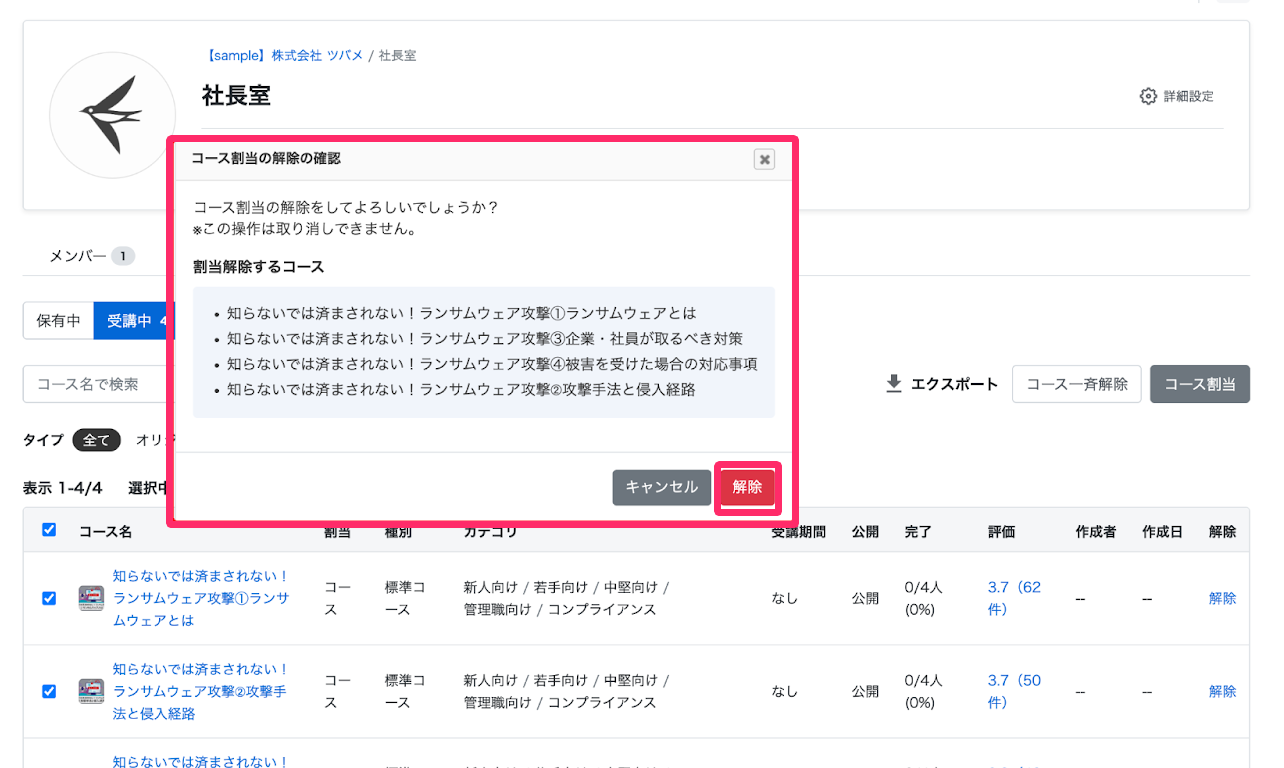Uncheck the ランサムウェアとは course checkbox
1284x768 pixels.
pyautogui.click(x=49, y=598)
